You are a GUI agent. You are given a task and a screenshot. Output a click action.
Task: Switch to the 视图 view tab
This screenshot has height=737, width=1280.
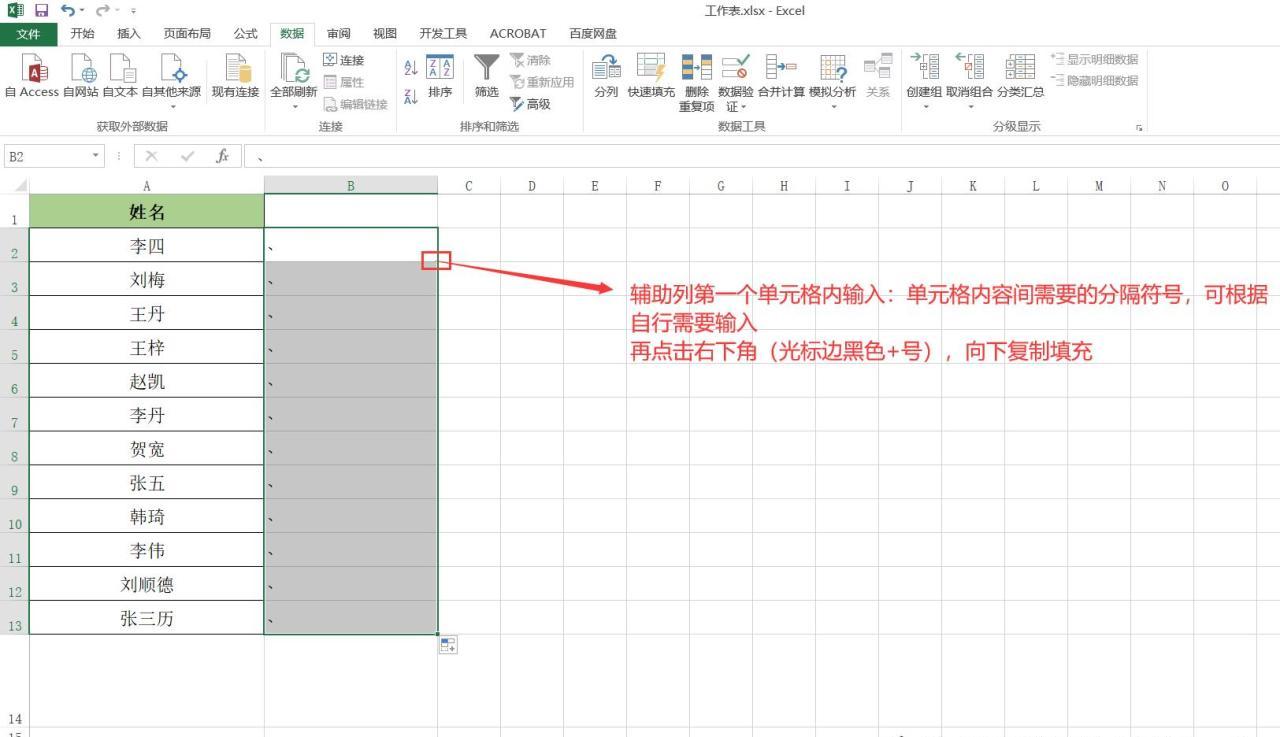pyautogui.click(x=385, y=34)
